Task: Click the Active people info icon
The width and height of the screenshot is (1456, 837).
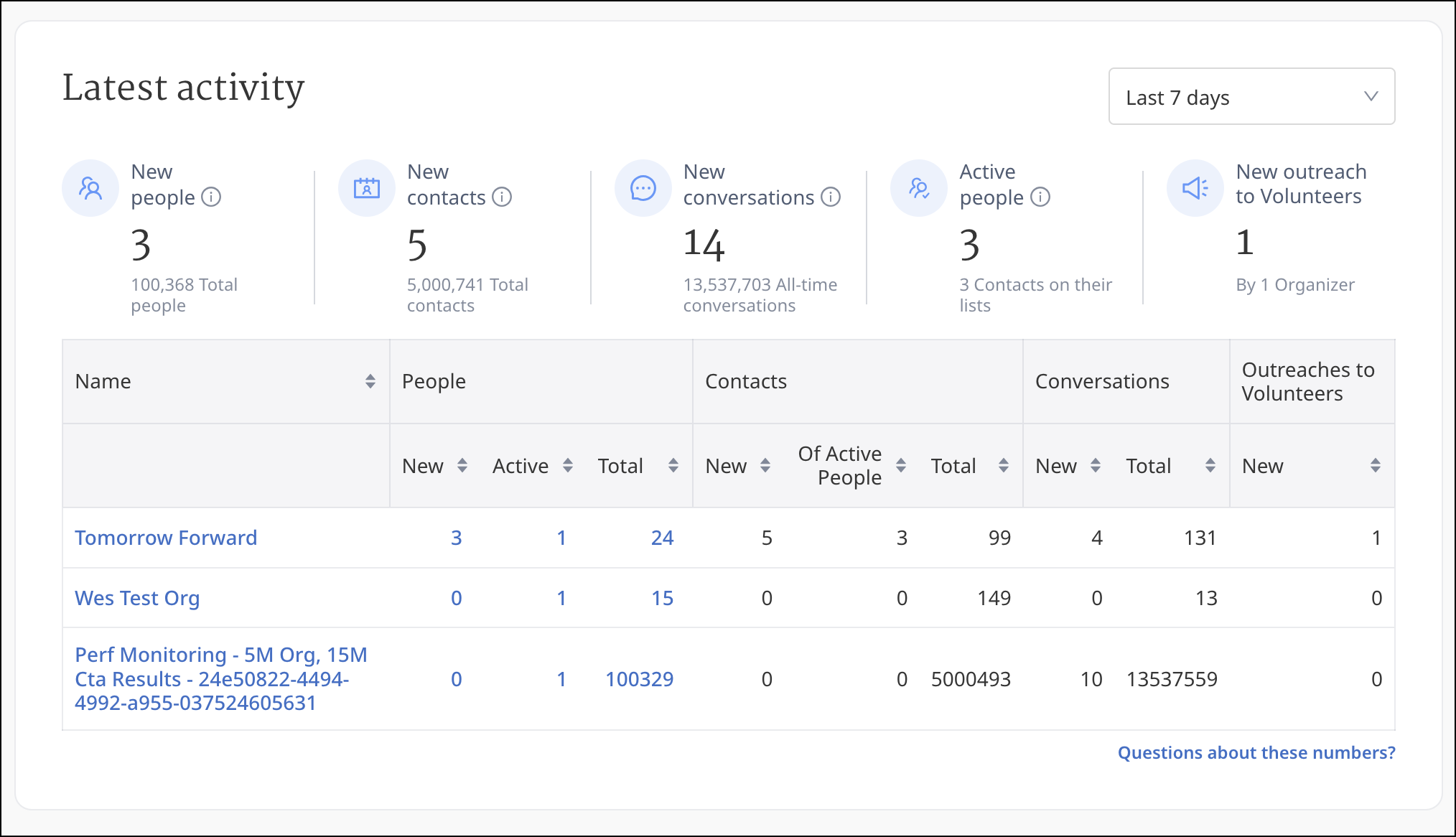Action: [x=1040, y=197]
